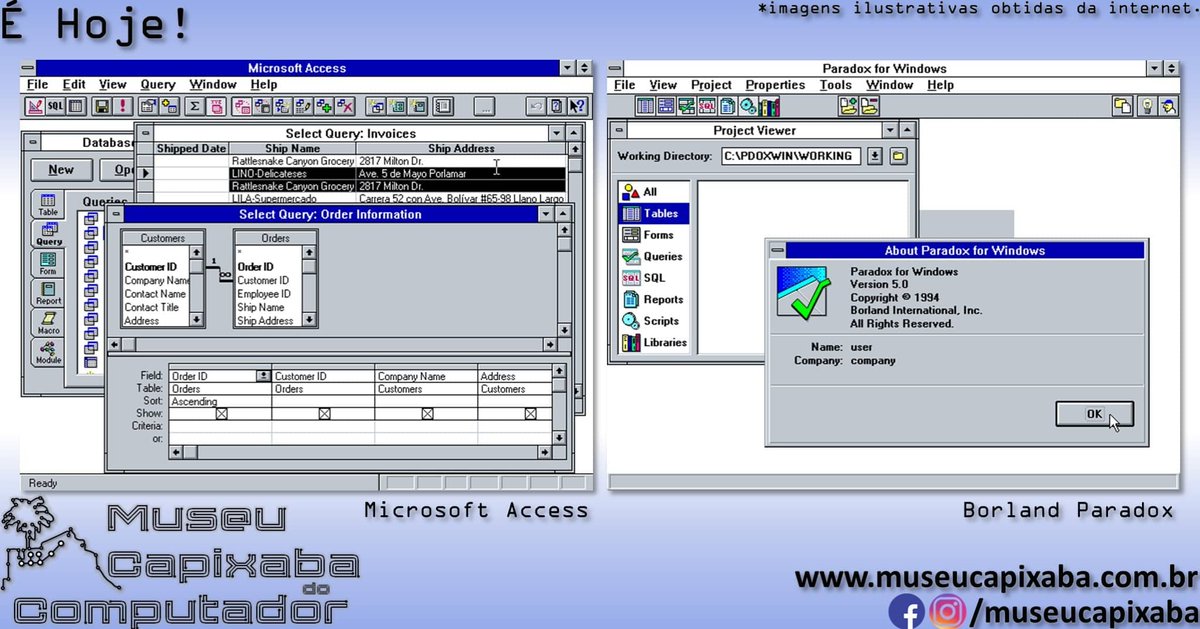Click the Save floppy-disk icon in Access
Image resolution: width=1200 pixels, height=629 pixels.
click(x=101, y=105)
